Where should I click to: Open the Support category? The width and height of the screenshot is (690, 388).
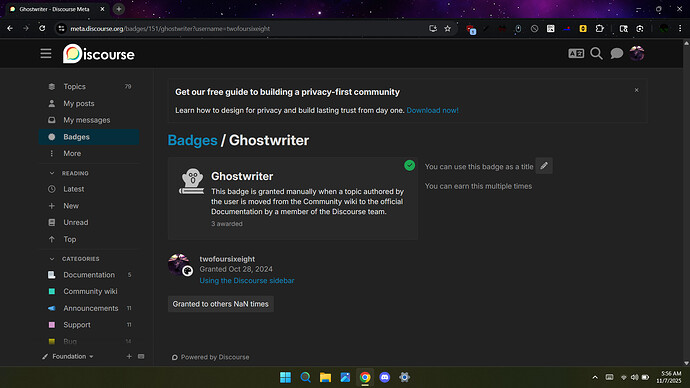(89, 325)
